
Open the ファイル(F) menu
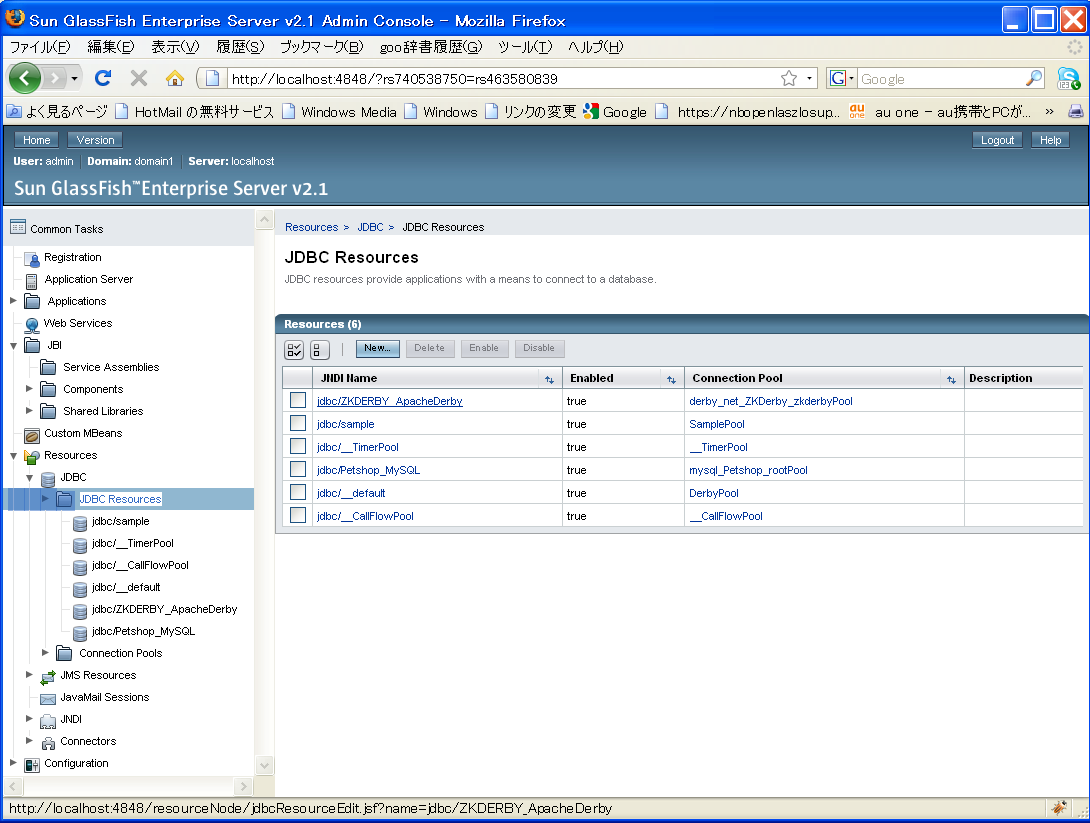pos(40,47)
